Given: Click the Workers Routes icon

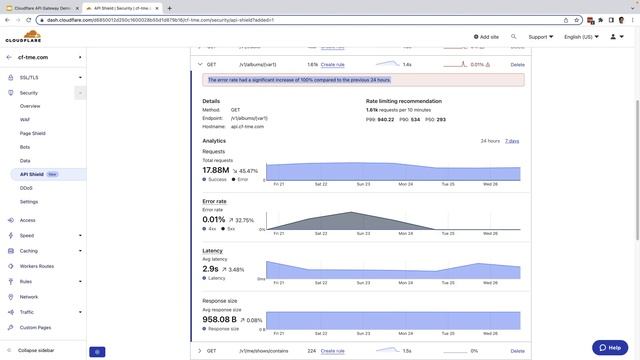Looking at the screenshot, I should point(11,266).
